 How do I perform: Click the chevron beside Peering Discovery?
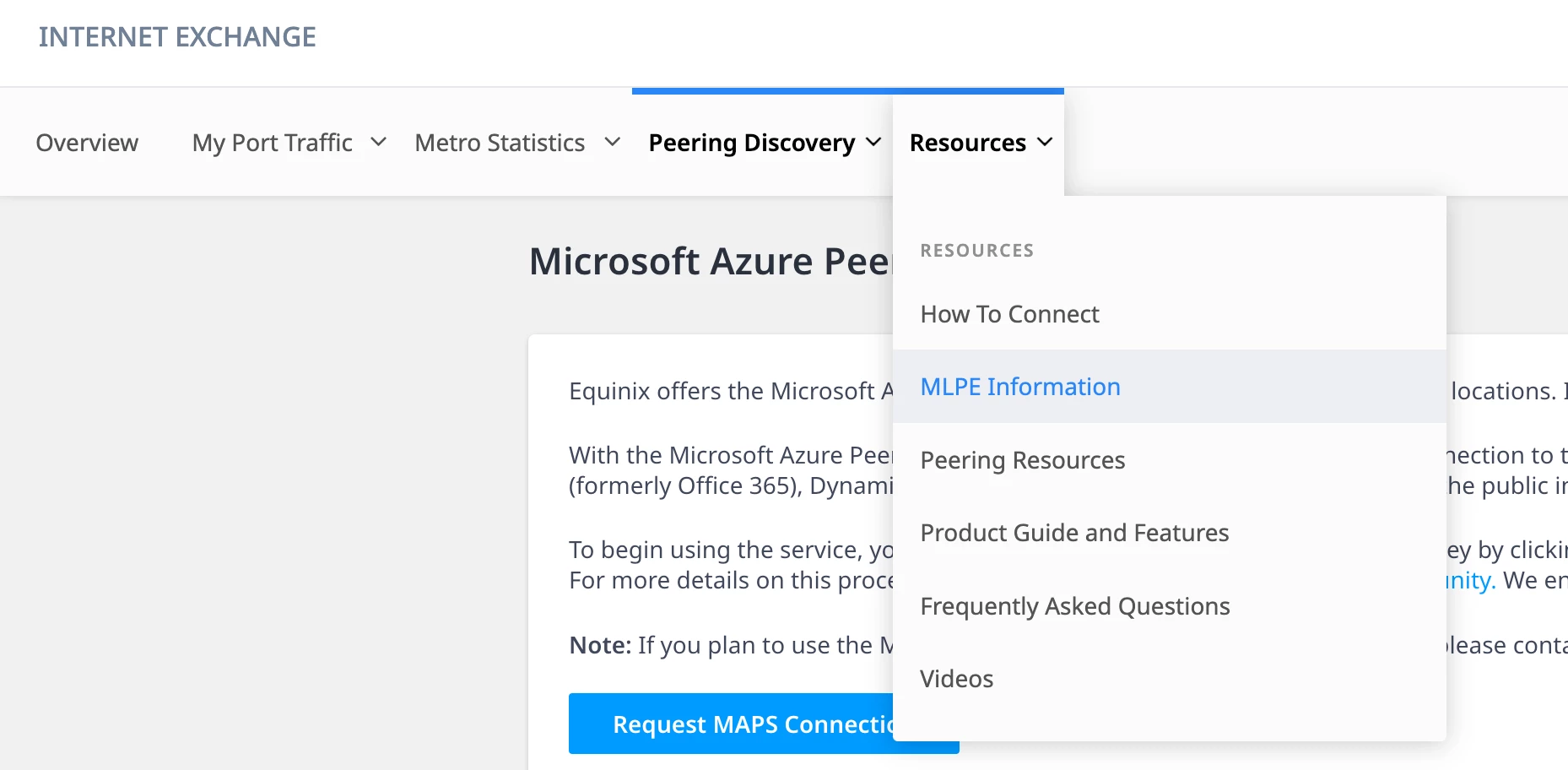click(874, 143)
